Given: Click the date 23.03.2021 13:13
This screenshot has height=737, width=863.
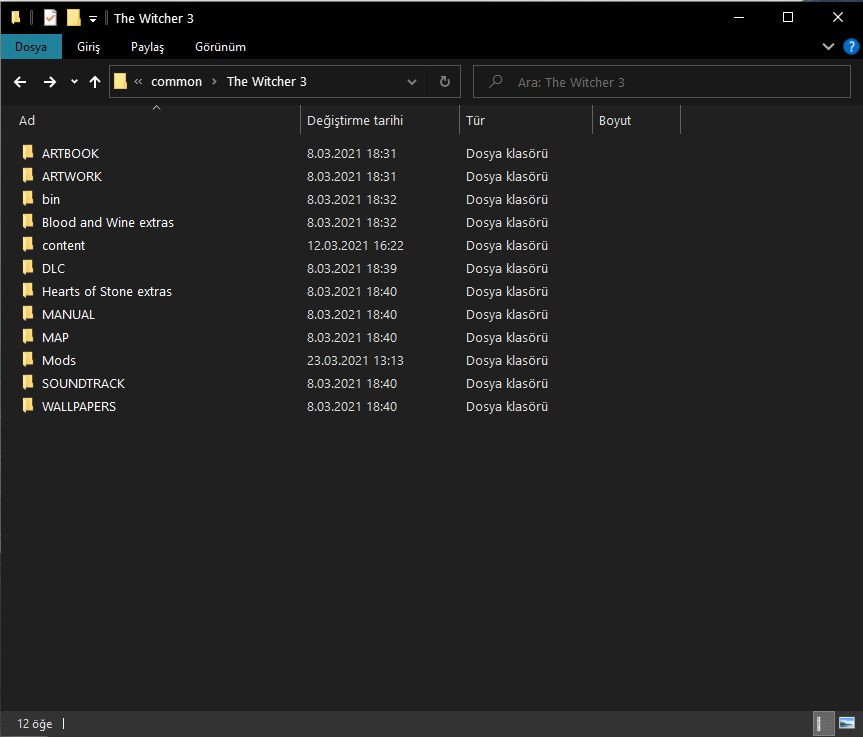Looking at the screenshot, I should click(356, 361).
